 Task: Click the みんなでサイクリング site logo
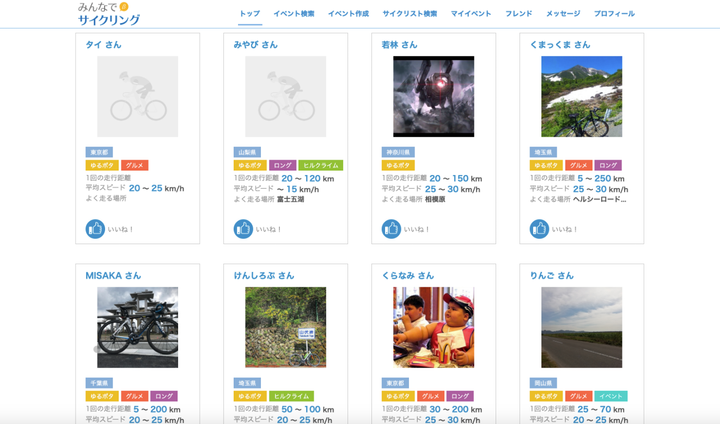click(x=109, y=14)
